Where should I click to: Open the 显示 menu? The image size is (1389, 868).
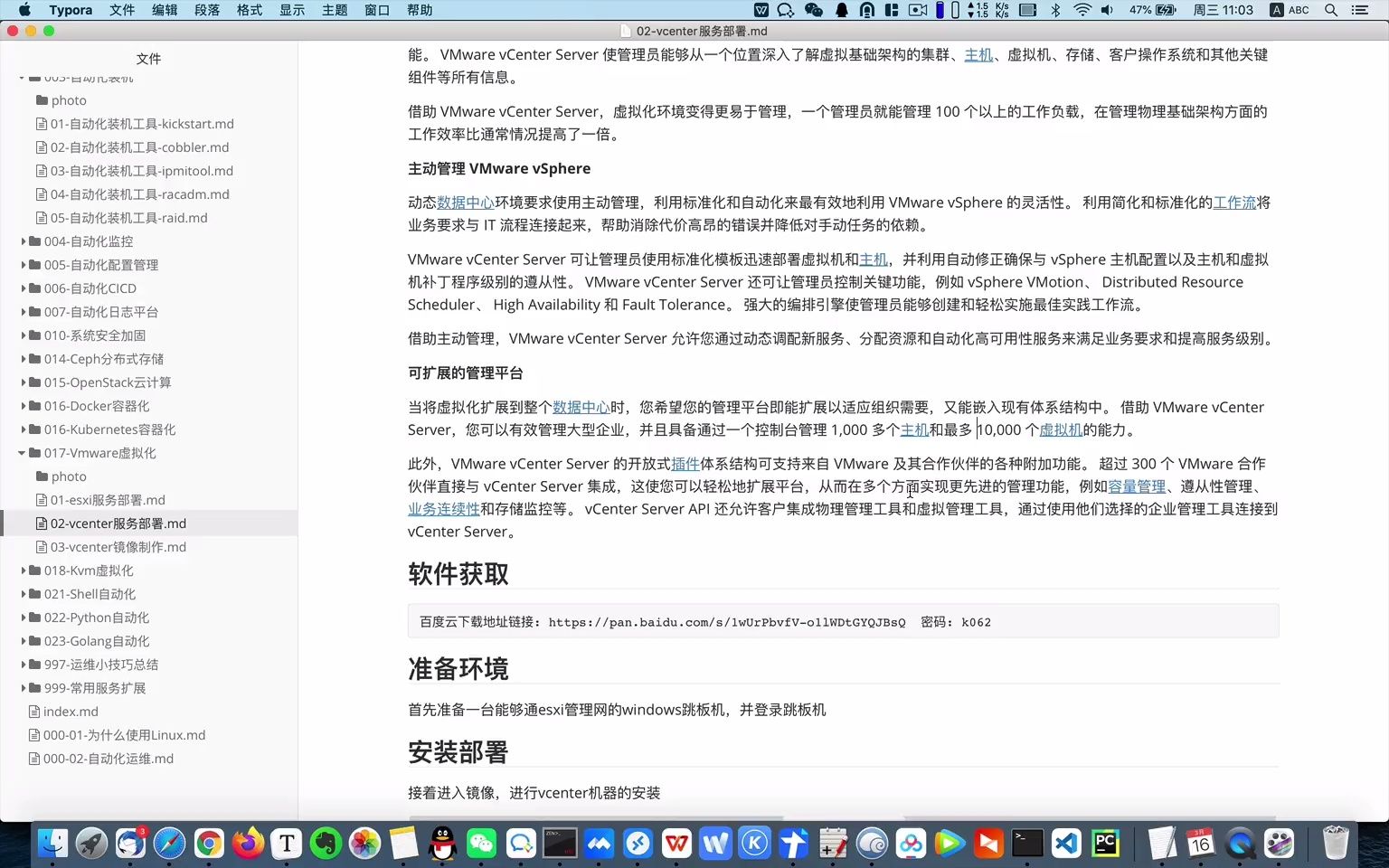click(x=292, y=10)
